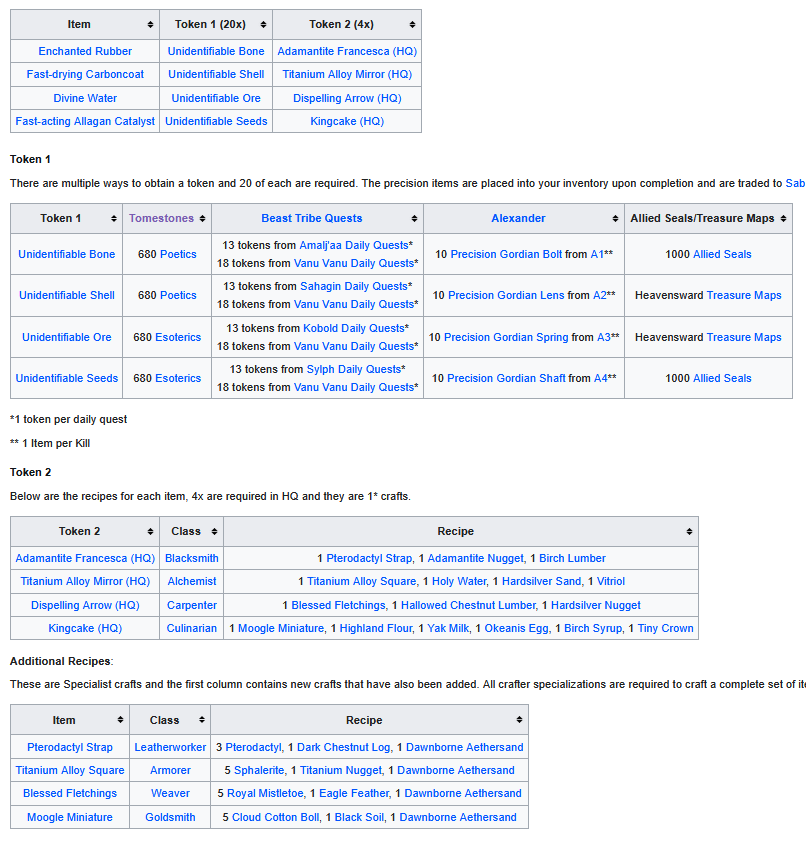Open Allied Seals link in Unidentifiable Bone row
Viewport: 806px width, 841px height.
coord(722,254)
